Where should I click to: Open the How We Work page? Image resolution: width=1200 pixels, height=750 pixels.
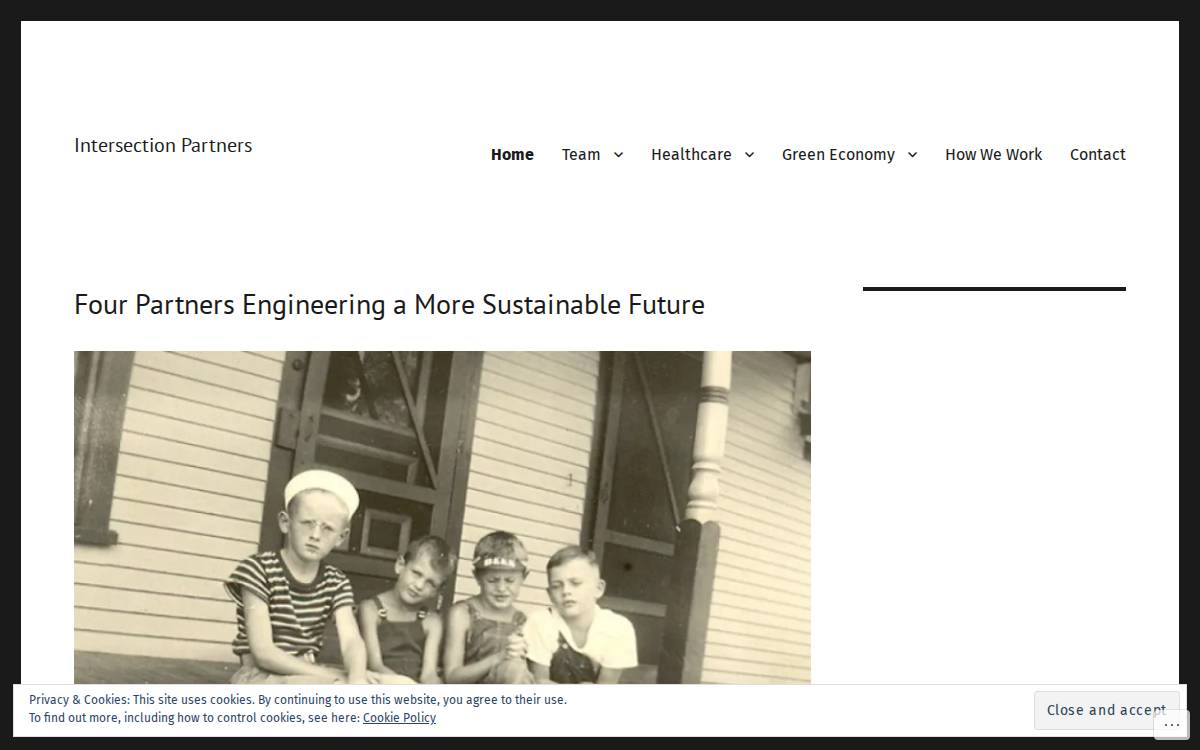coord(993,154)
